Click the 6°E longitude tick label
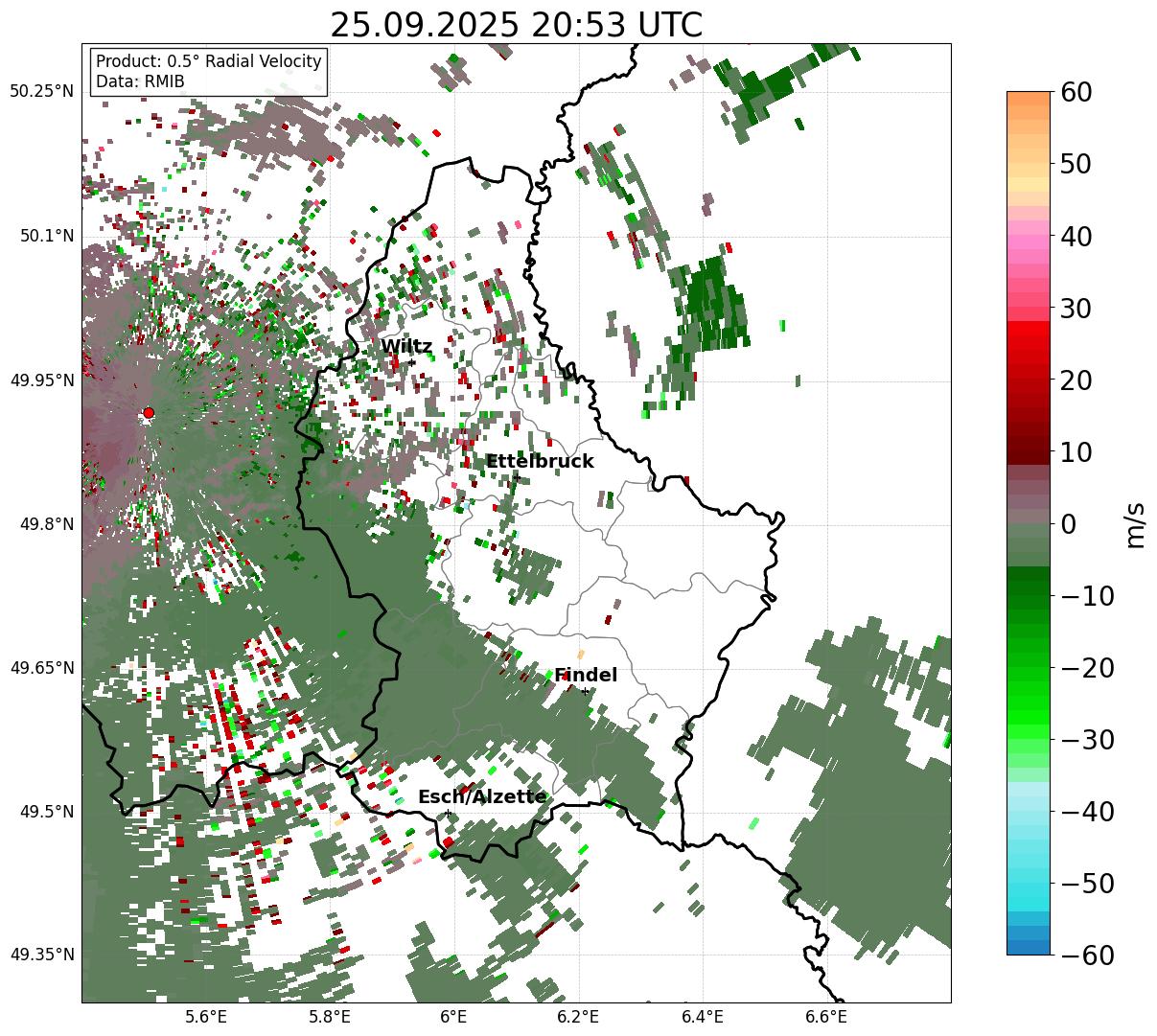Image resolution: width=1157 pixels, height=1036 pixels. tap(453, 1018)
